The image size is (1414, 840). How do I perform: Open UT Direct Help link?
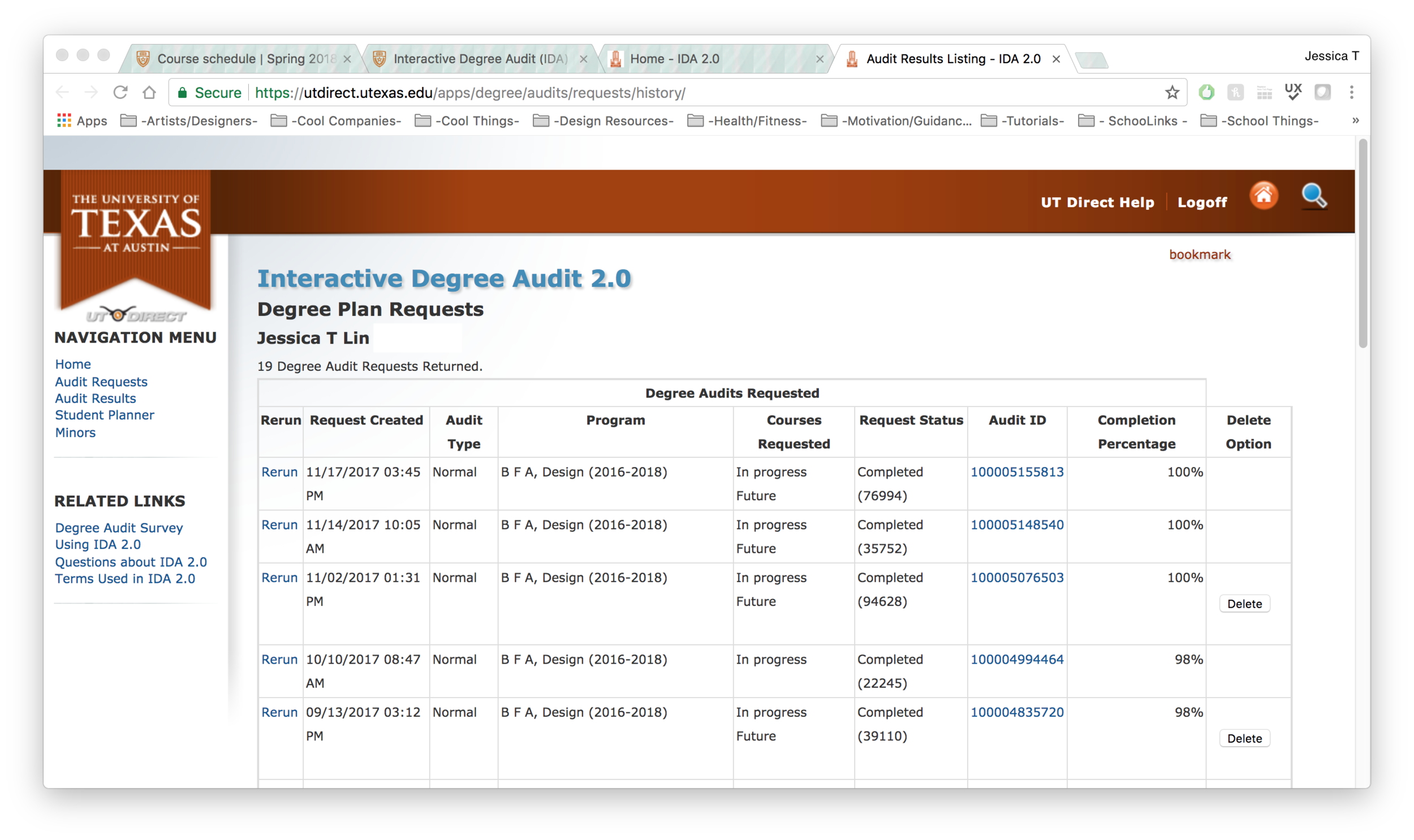1097,202
